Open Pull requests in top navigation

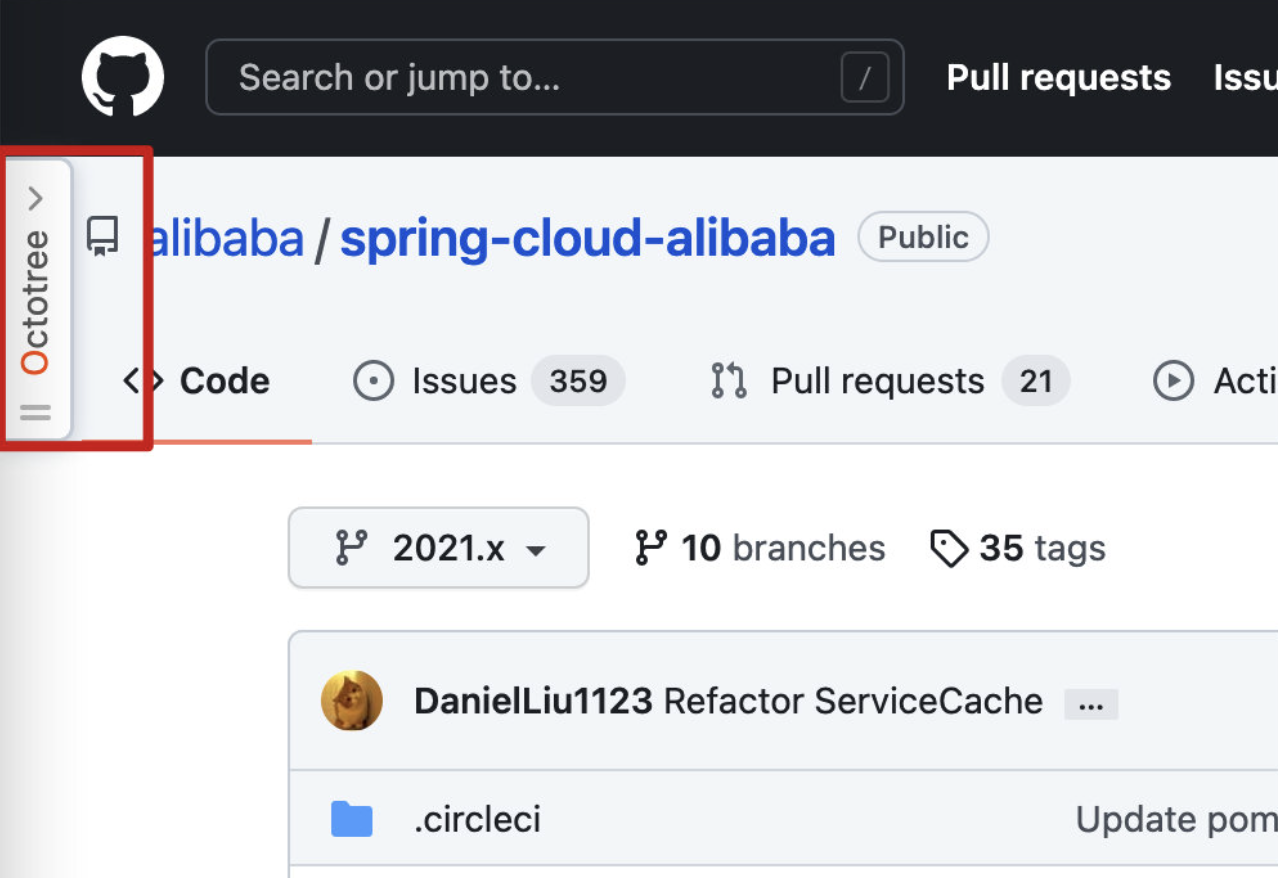point(1058,77)
